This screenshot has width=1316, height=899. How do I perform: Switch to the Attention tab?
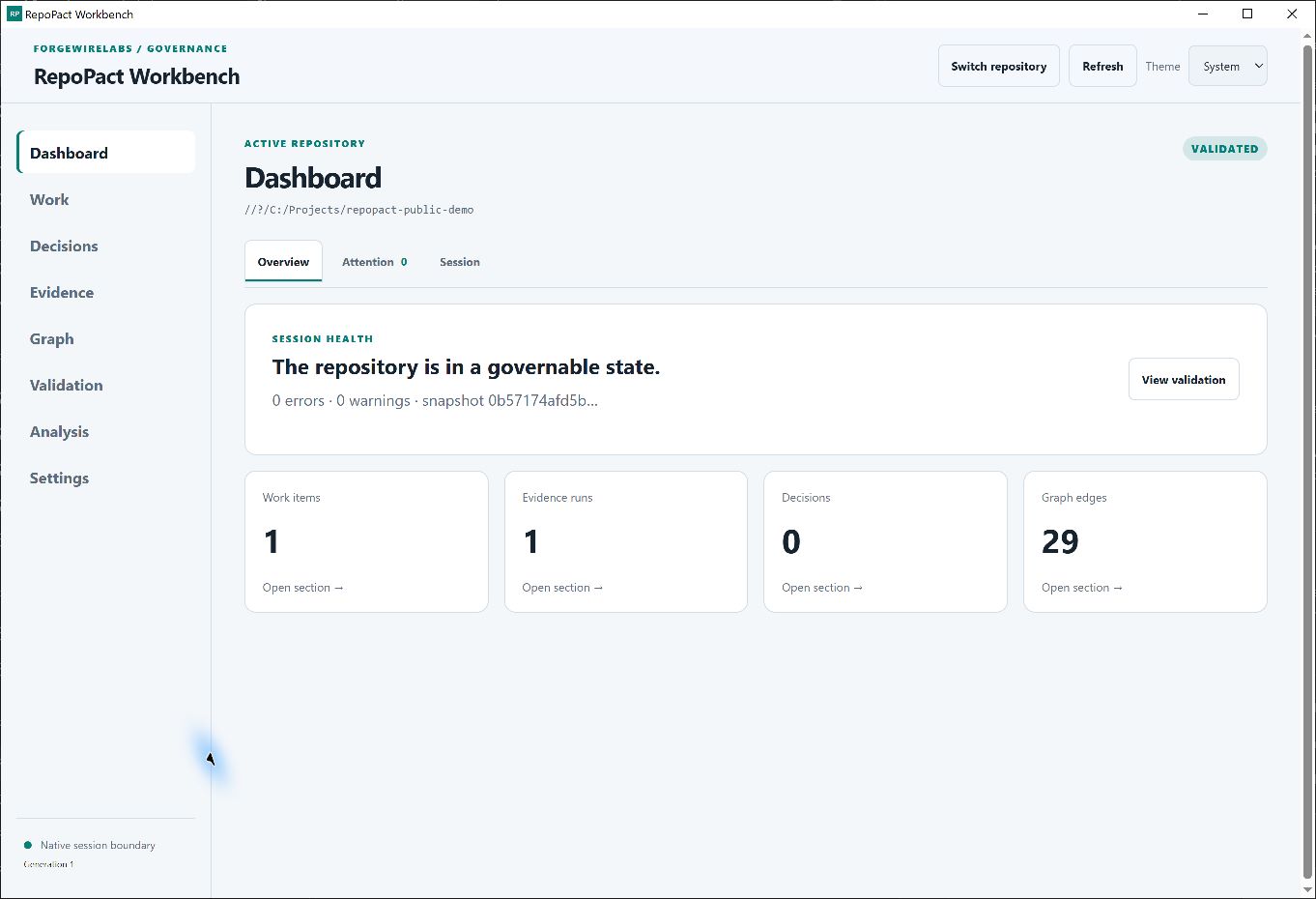(375, 262)
